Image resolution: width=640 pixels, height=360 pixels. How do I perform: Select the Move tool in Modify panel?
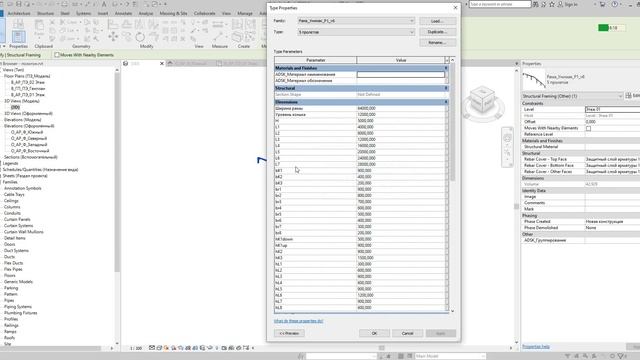pos(113,37)
